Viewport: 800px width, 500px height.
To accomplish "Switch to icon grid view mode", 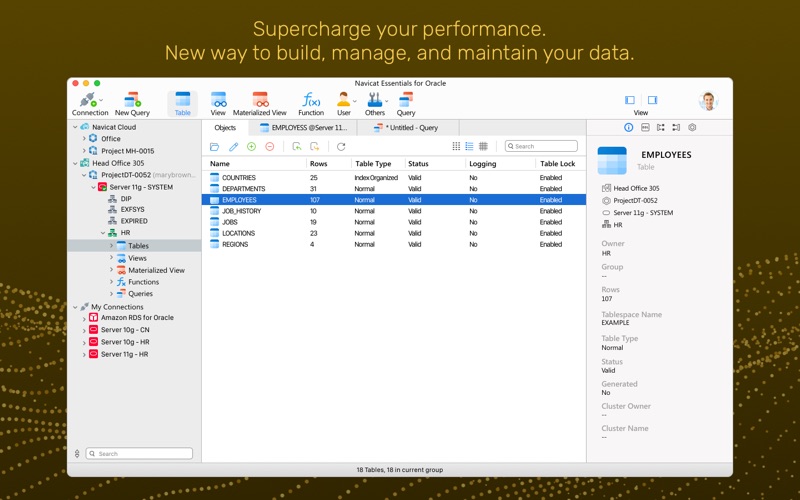I will tap(456, 146).
